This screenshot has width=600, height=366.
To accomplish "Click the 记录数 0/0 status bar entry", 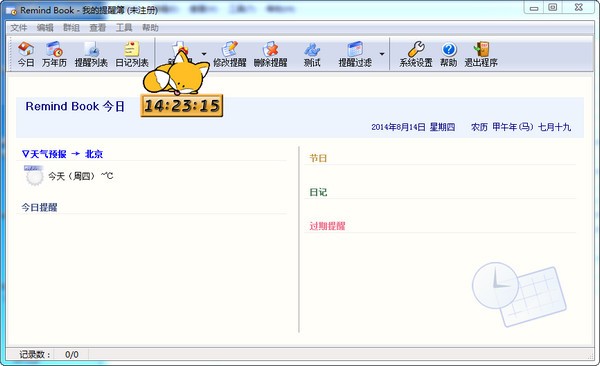I will pyautogui.click(x=49, y=355).
